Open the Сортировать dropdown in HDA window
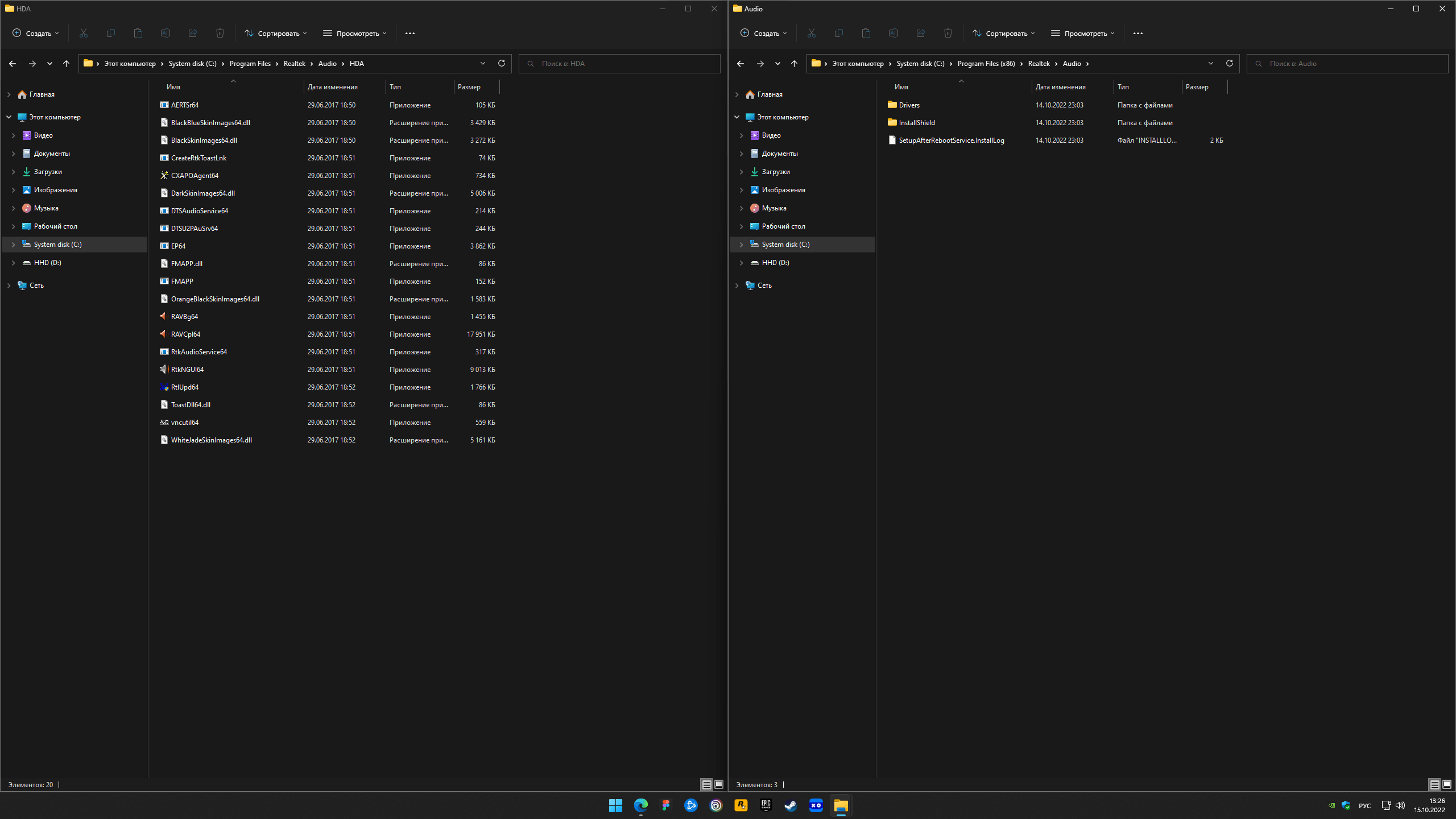1456x819 pixels. [x=276, y=33]
